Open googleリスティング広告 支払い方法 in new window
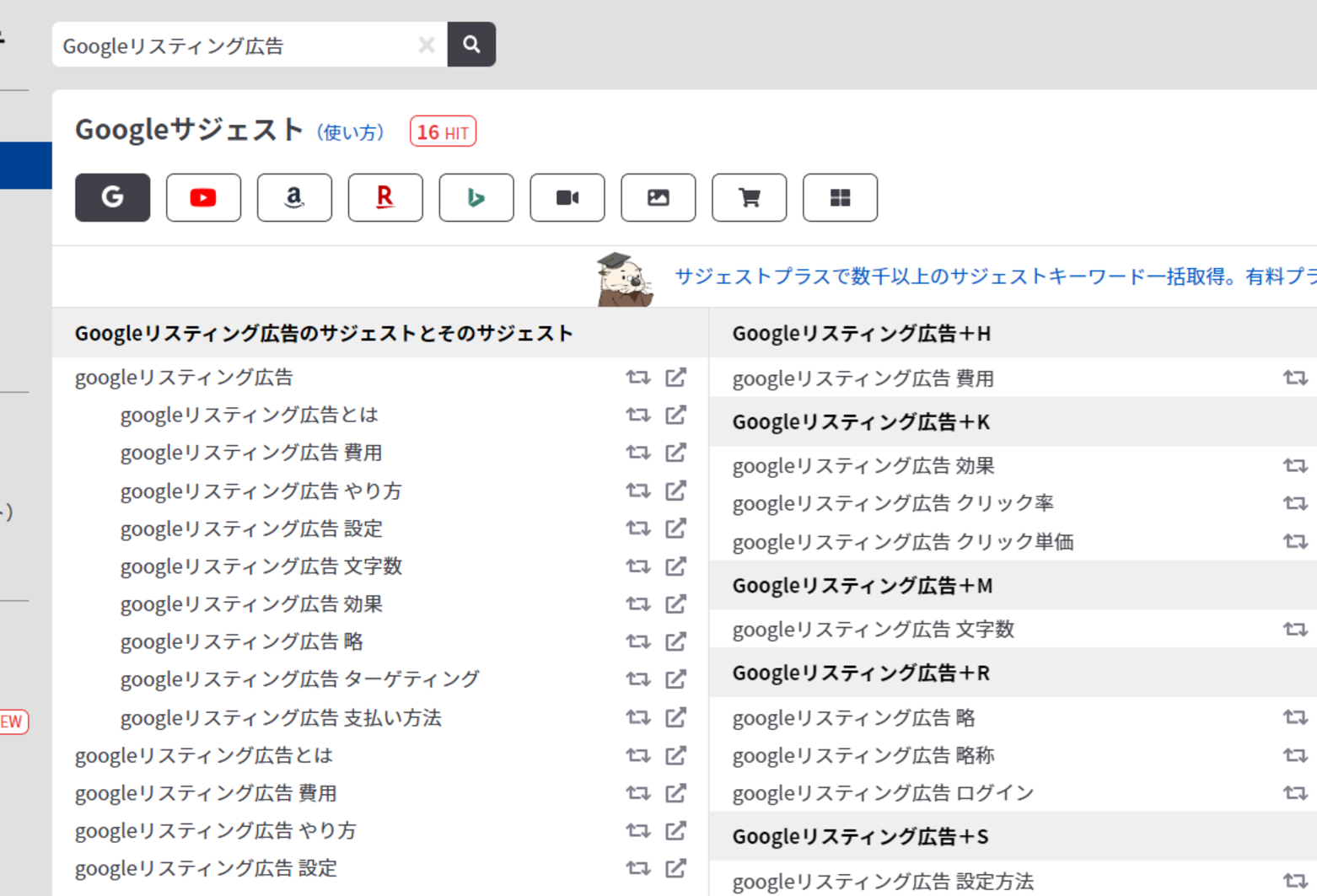This screenshot has height=896, width=1317. pyautogui.click(x=675, y=717)
